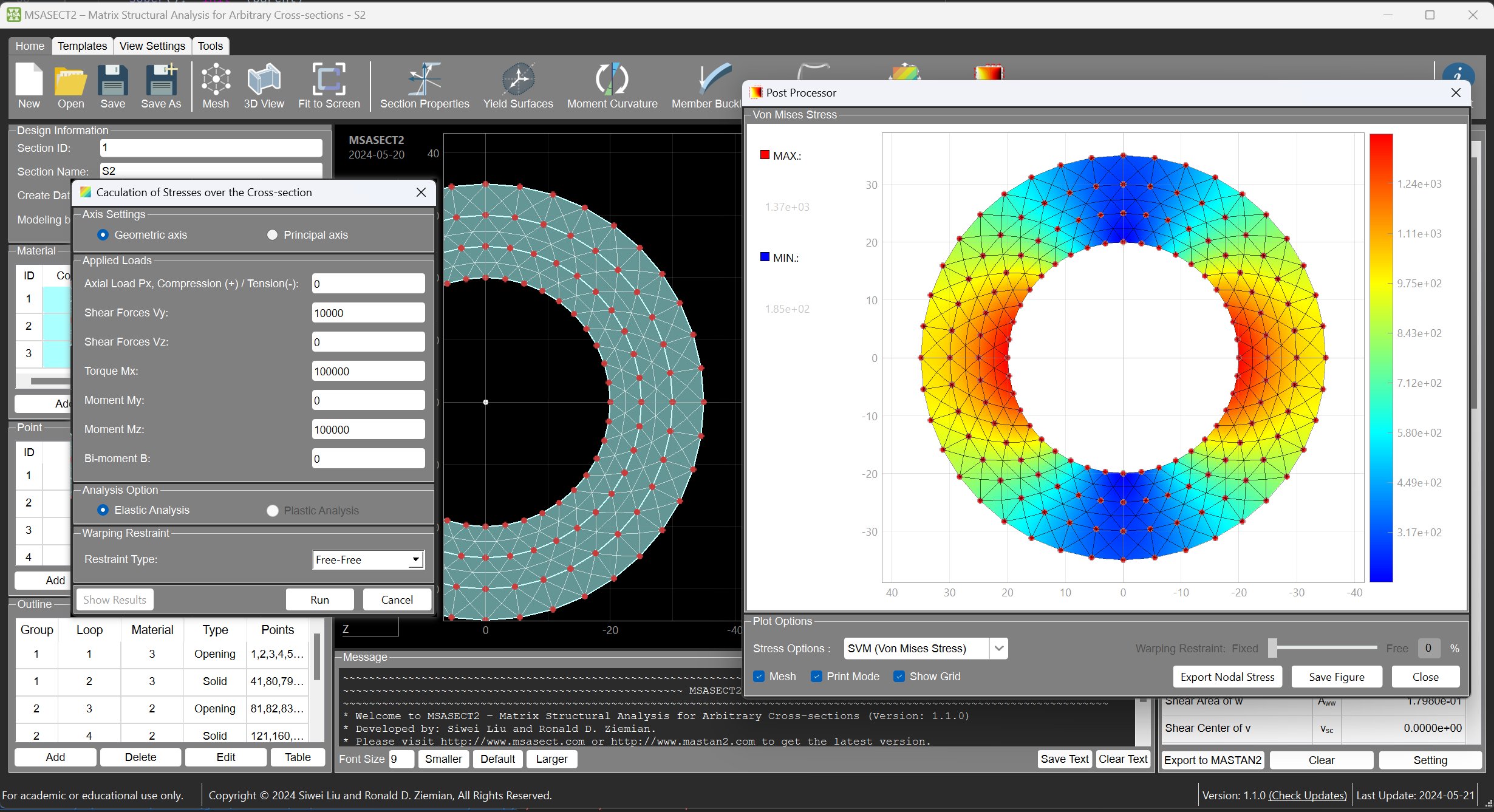The width and height of the screenshot is (1494, 812).
Task: Close the Post Processor window
Action: [1456, 92]
